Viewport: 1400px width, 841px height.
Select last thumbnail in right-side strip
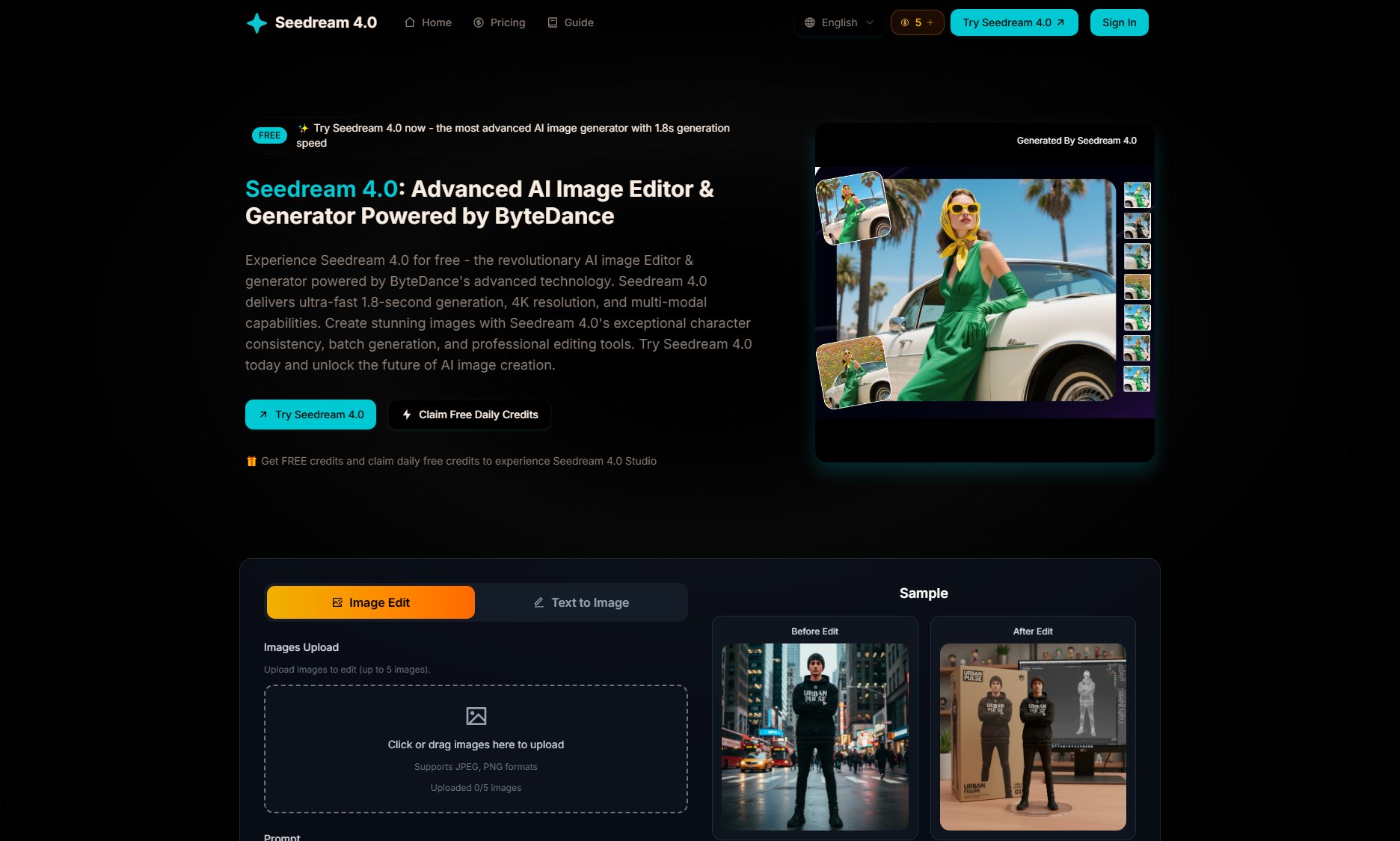tap(1137, 379)
